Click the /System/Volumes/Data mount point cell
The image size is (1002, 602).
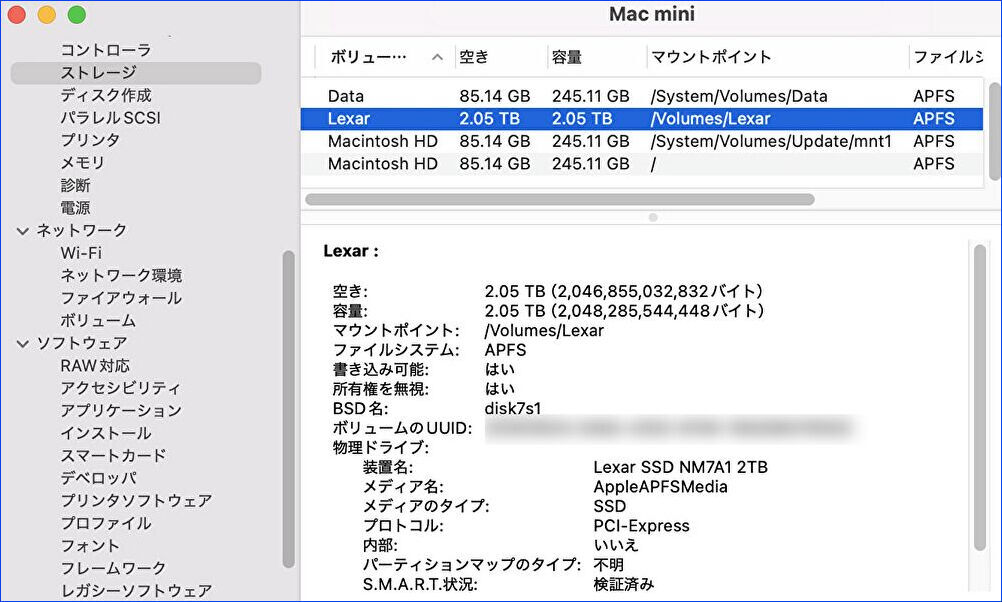coord(739,96)
